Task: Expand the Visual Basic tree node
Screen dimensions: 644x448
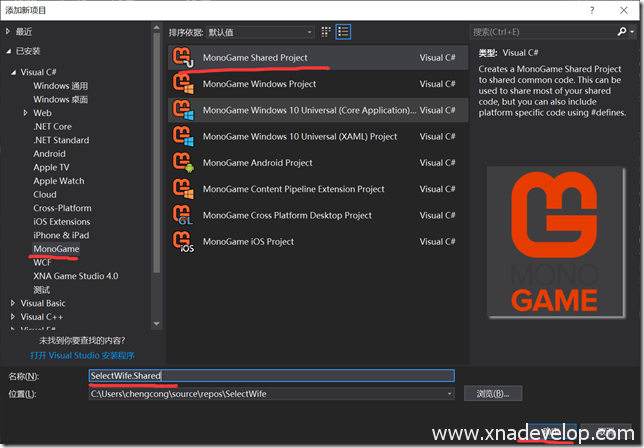Action: (x=13, y=303)
